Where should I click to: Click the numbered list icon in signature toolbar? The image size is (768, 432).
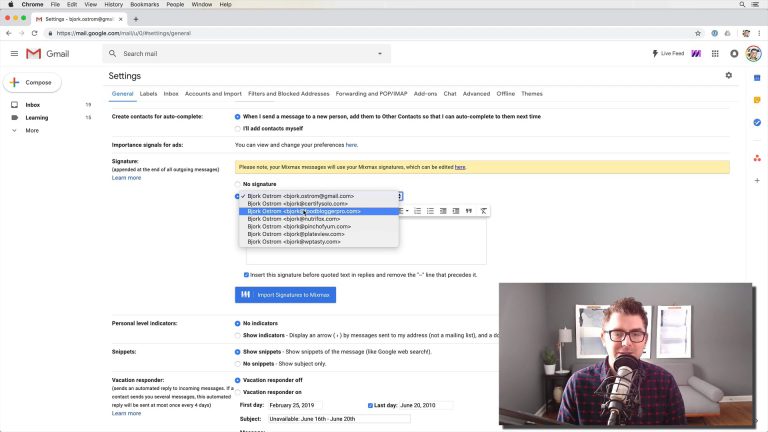(418, 211)
